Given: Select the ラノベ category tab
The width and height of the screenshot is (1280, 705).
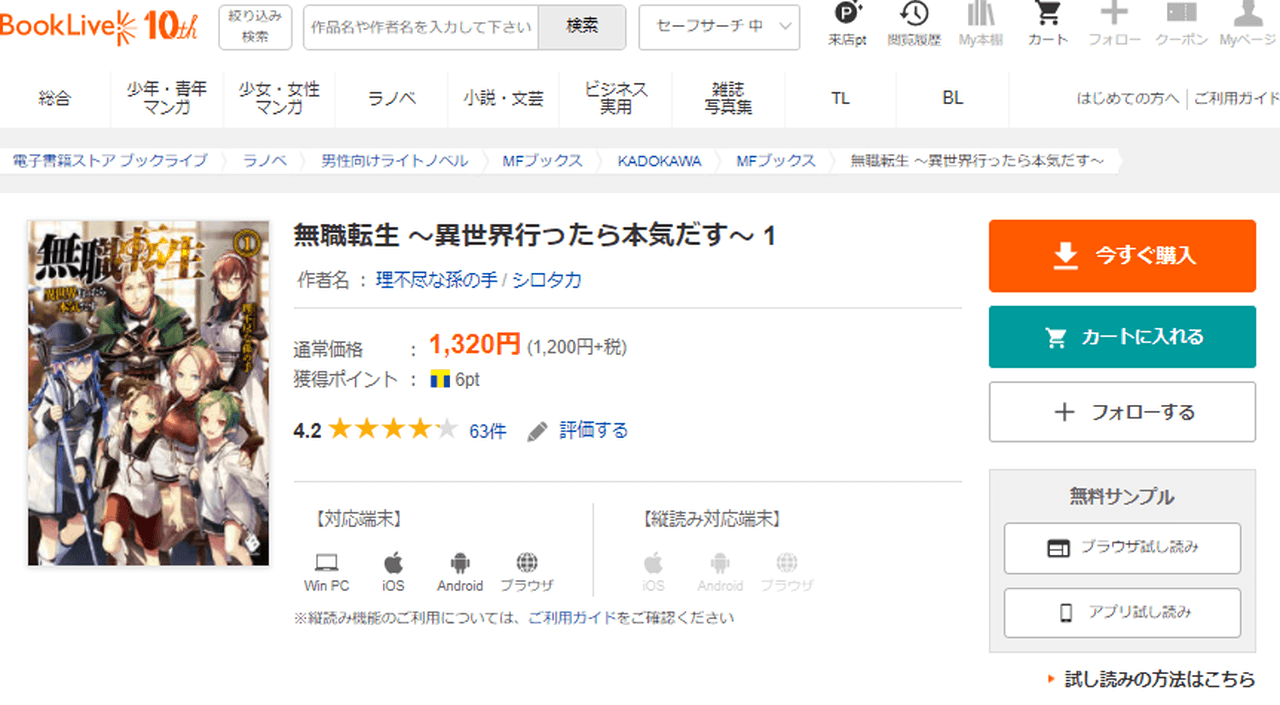Looking at the screenshot, I should click(391, 98).
